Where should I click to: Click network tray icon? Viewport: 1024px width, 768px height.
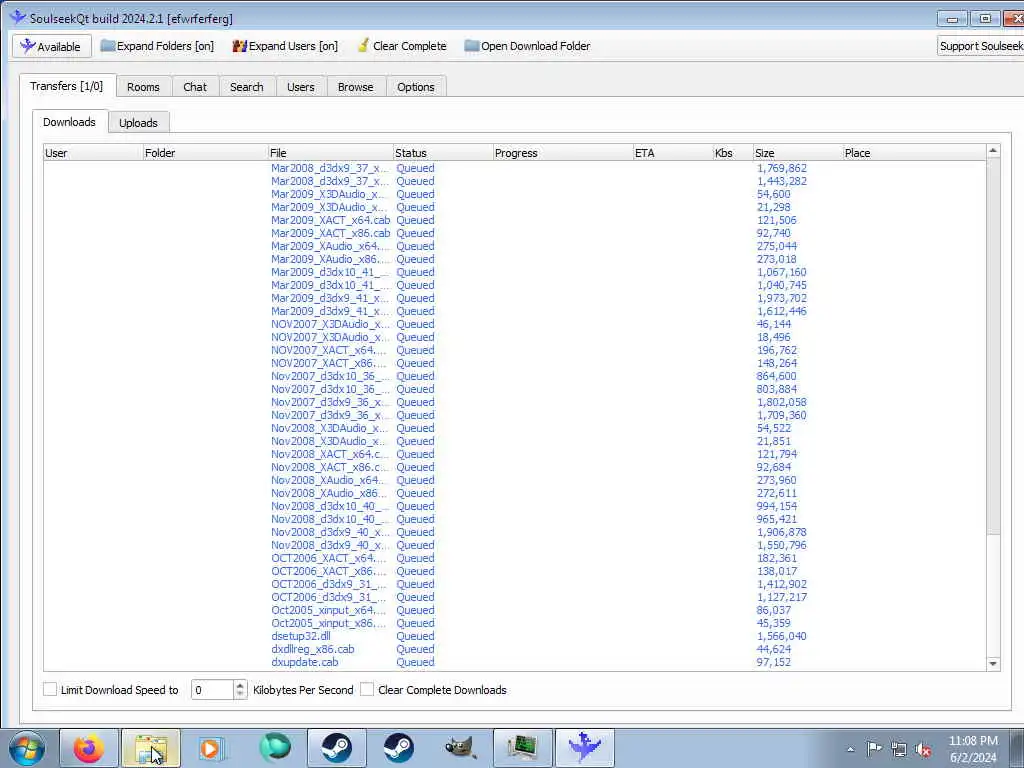tap(899, 749)
